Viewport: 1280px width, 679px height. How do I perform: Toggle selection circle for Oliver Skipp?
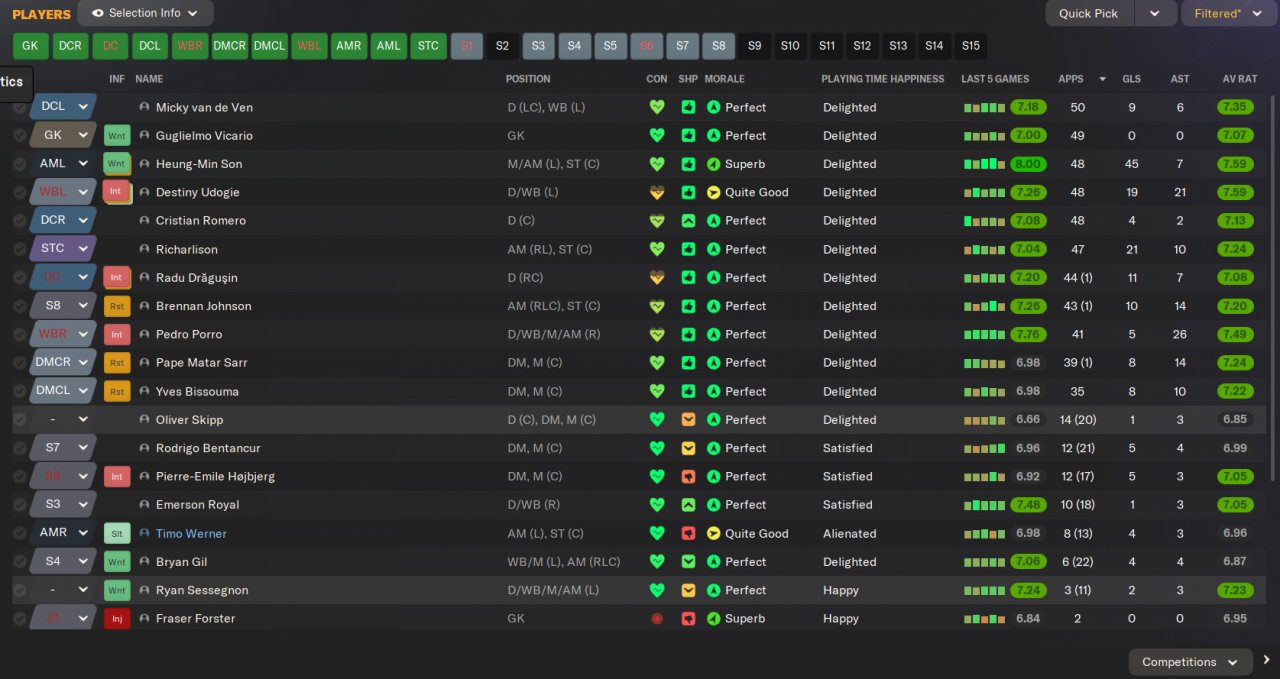pos(20,420)
